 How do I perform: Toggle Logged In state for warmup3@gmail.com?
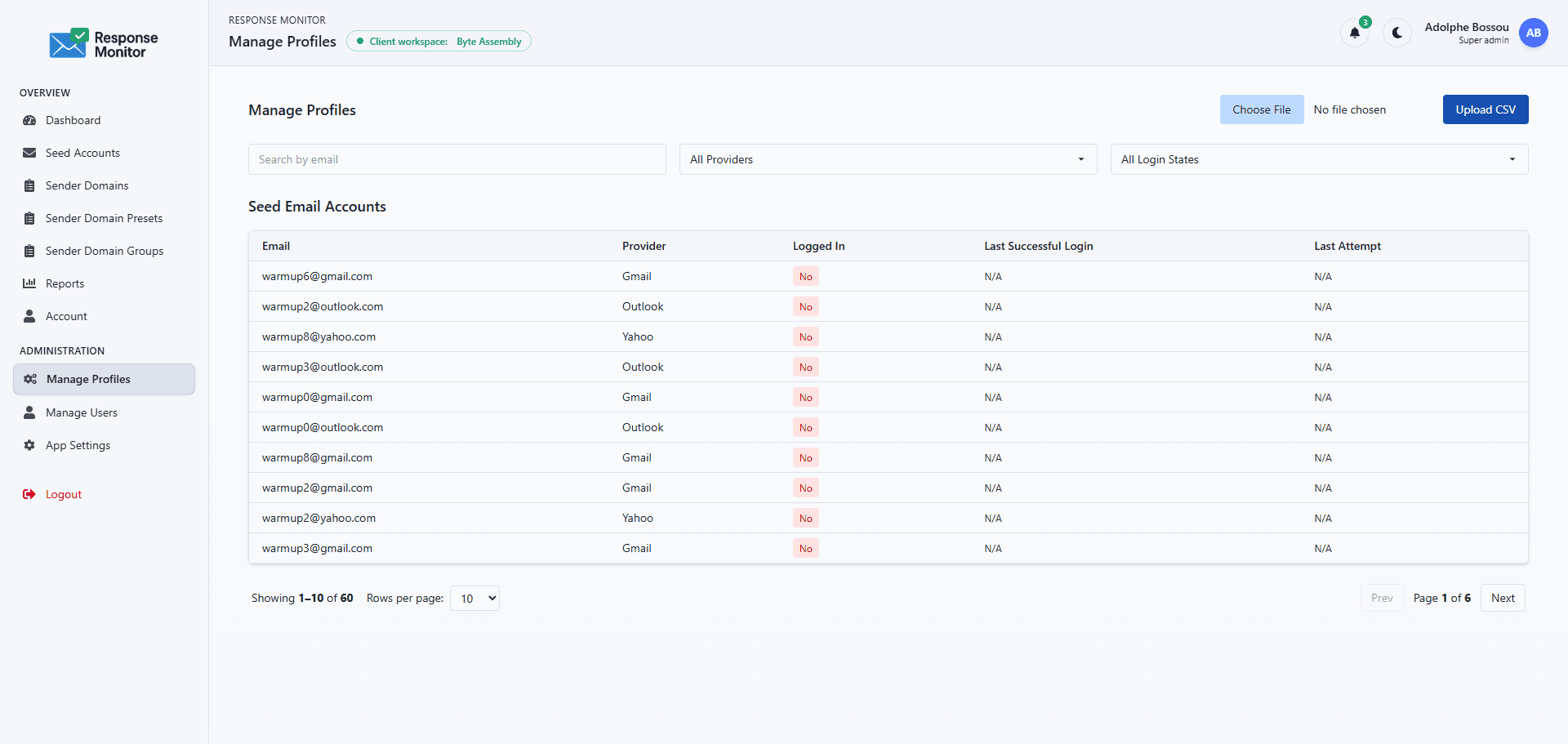(805, 548)
